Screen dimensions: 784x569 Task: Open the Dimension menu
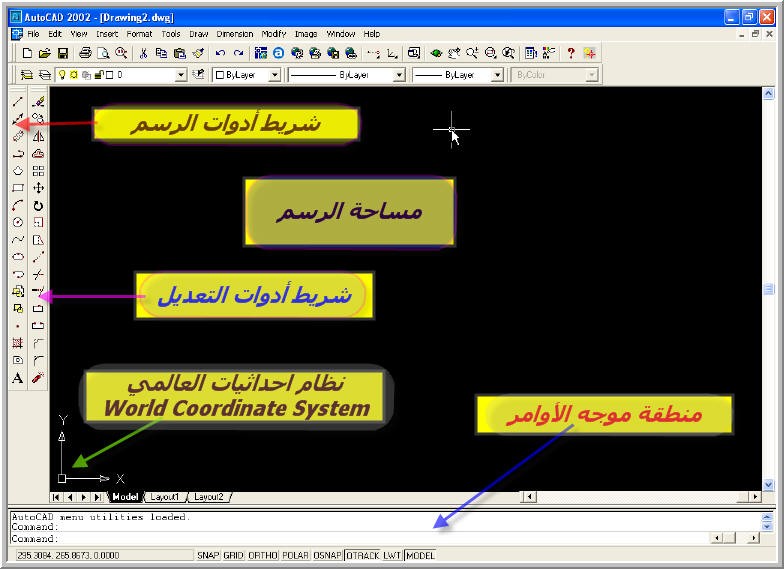234,34
